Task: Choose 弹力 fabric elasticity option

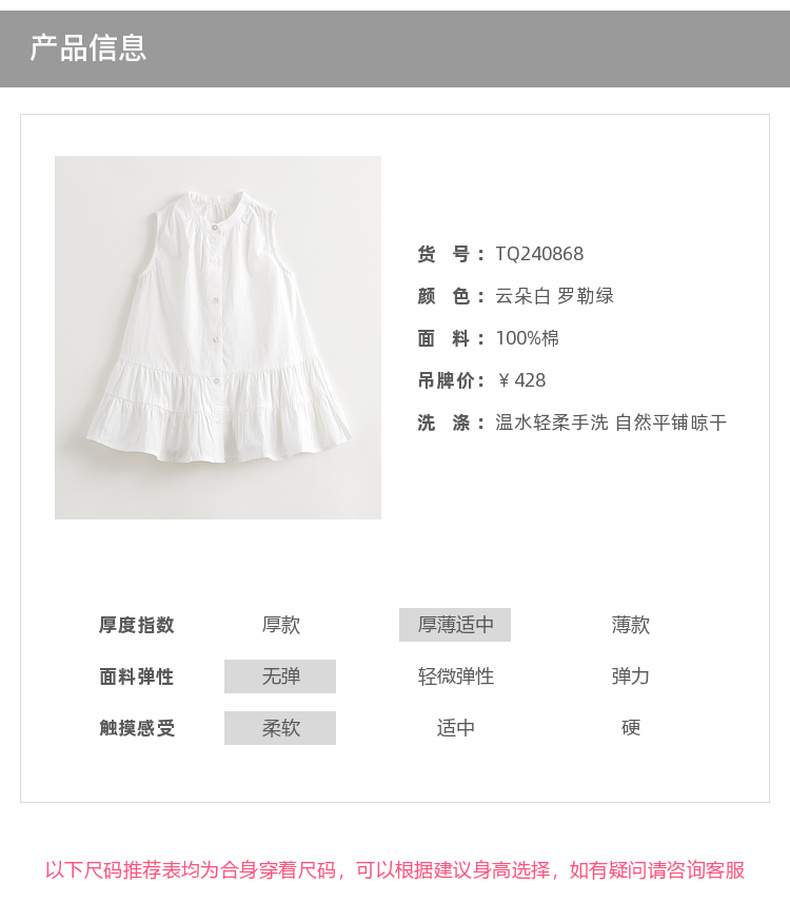Action: coord(630,676)
